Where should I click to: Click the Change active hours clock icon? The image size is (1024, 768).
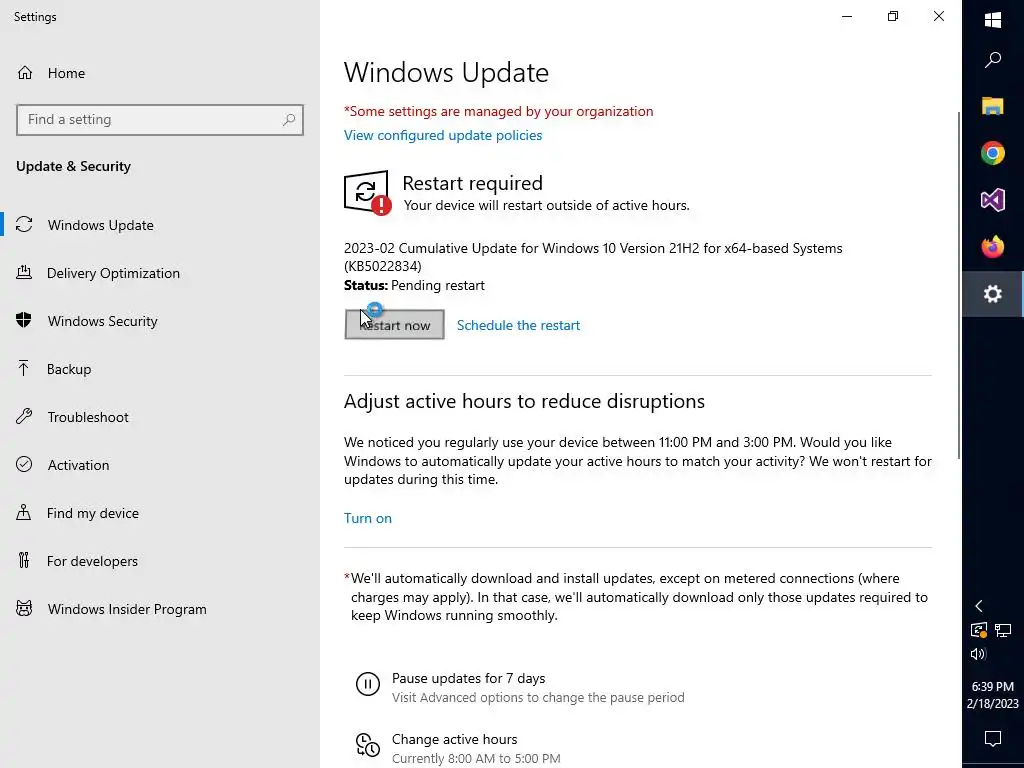(368, 745)
